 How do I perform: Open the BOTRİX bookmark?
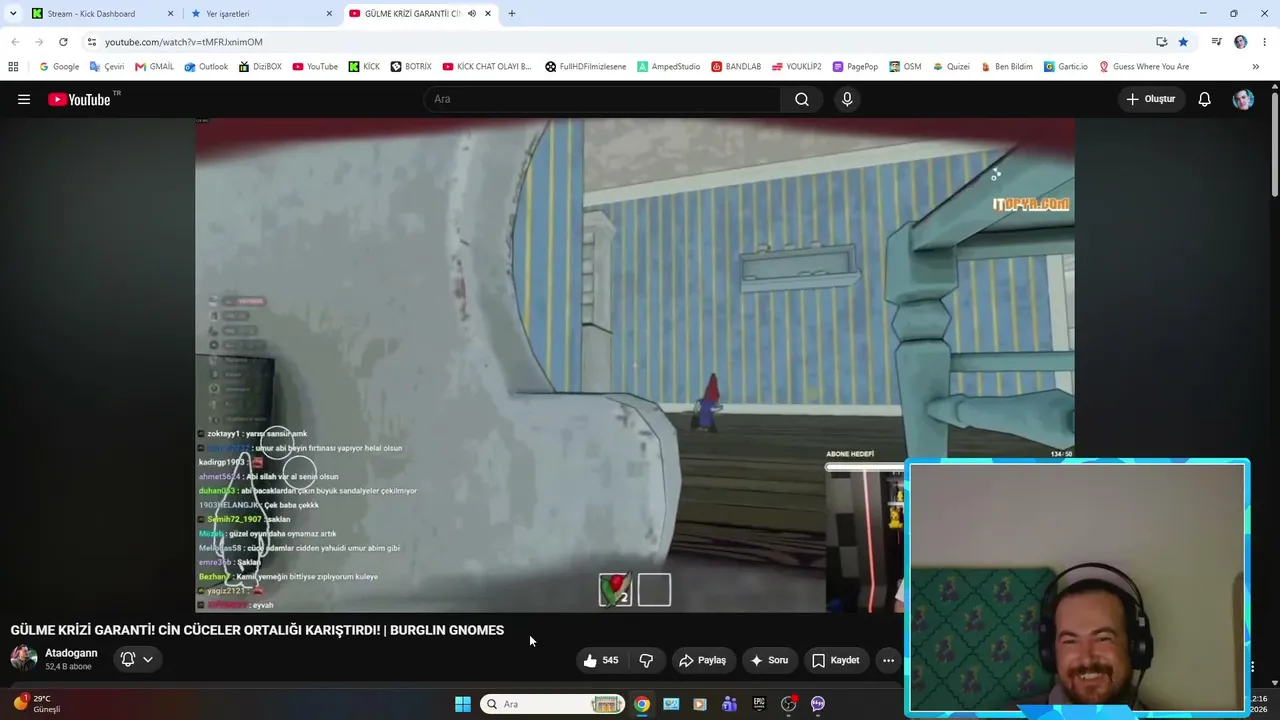[x=411, y=67]
